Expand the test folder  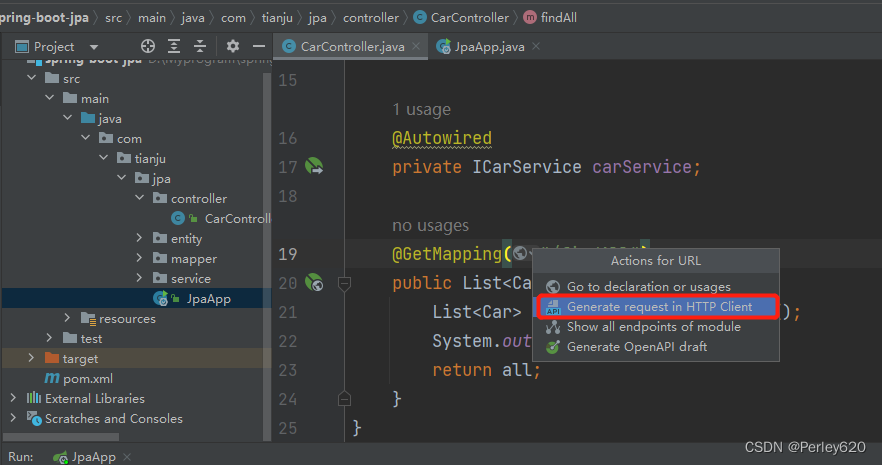click(x=50, y=338)
